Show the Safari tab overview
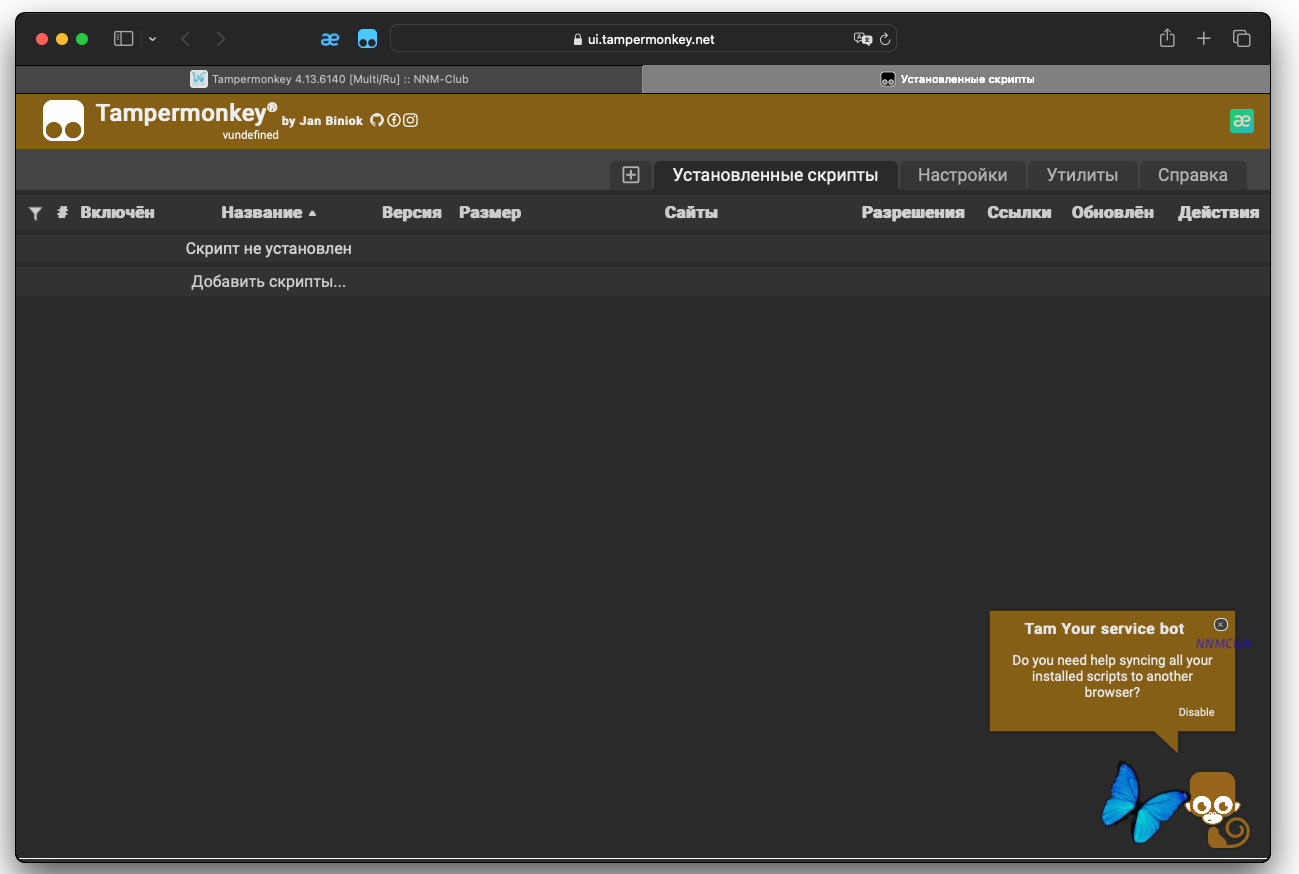This screenshot has width=1299, height=874. pos(1242,39)
